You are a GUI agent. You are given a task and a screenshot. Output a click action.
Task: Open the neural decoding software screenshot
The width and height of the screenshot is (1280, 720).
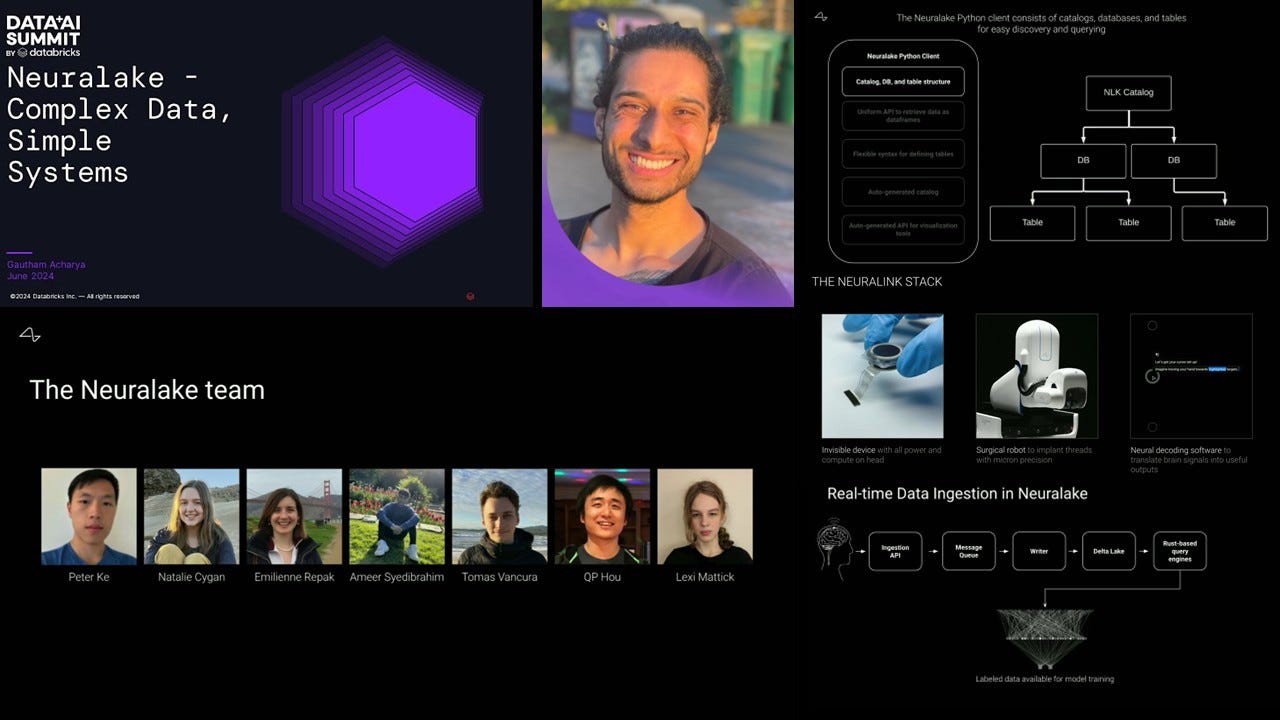(1191, 376)
